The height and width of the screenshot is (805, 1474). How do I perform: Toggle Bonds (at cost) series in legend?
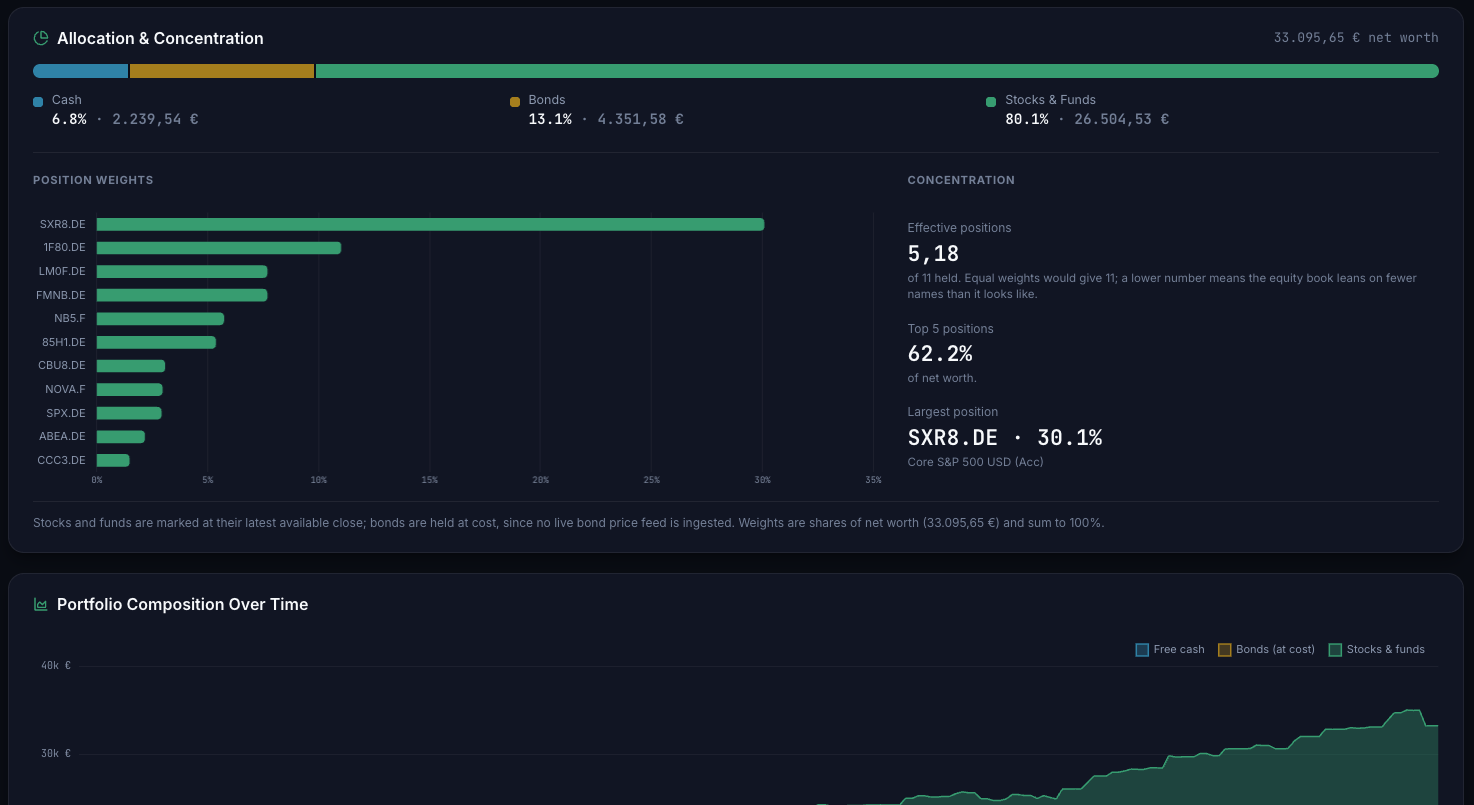point(1266,649)
